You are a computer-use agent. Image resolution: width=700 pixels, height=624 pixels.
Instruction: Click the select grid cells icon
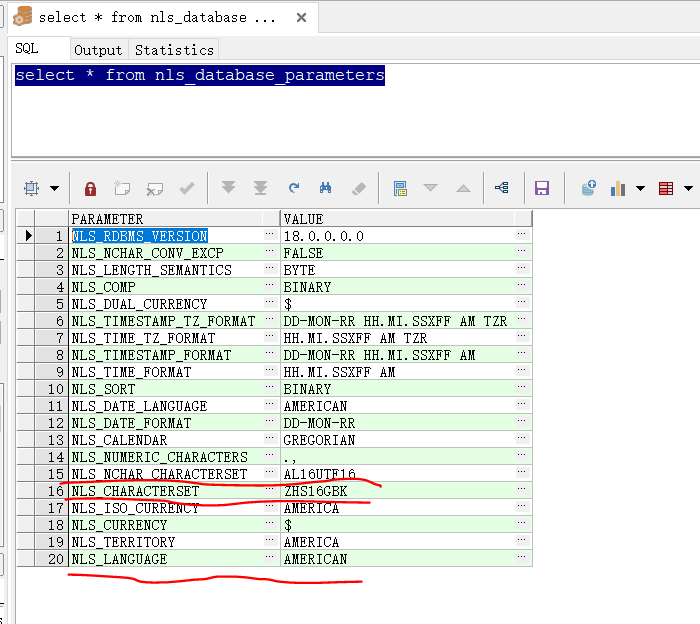click(32, 188)
